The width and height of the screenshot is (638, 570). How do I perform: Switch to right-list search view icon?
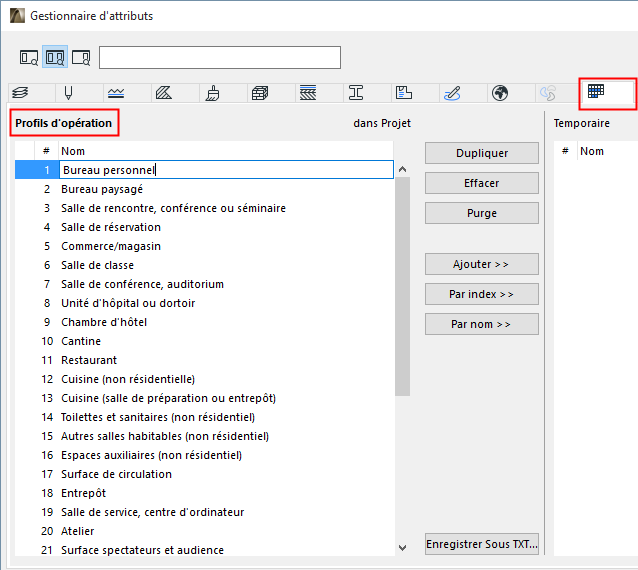point(81,57)
